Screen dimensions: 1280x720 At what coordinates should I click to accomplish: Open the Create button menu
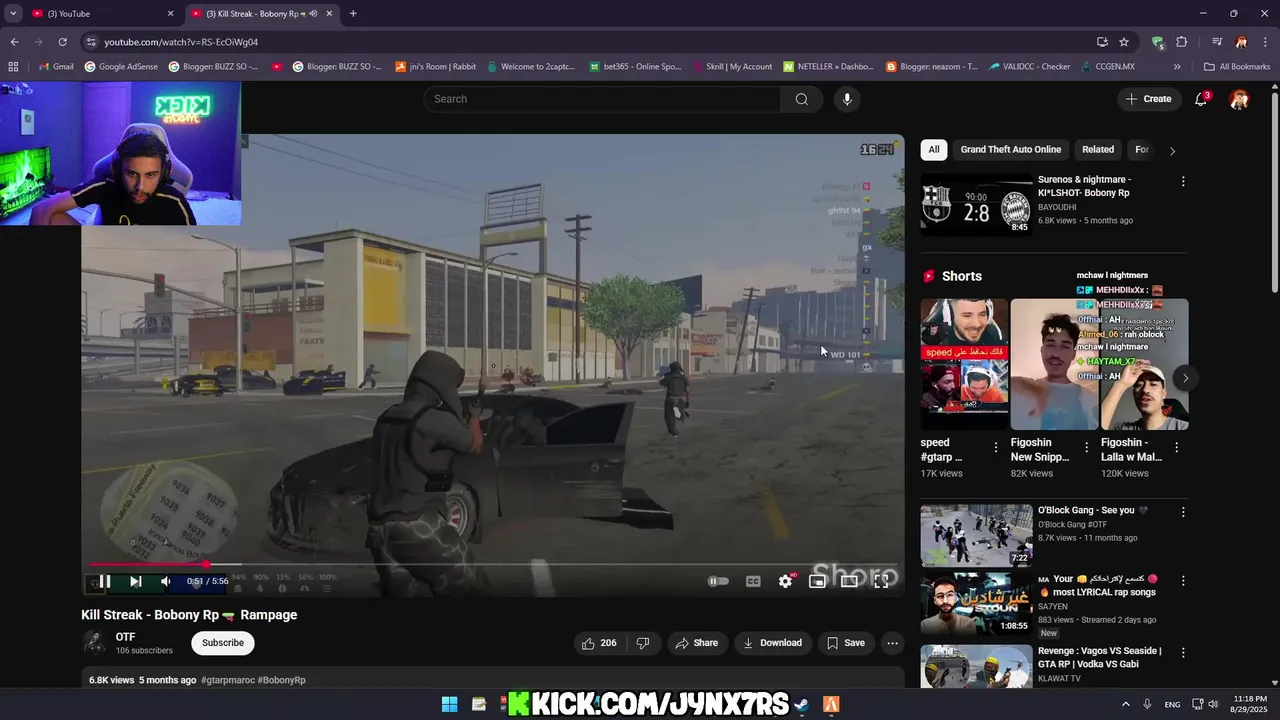1148,99
